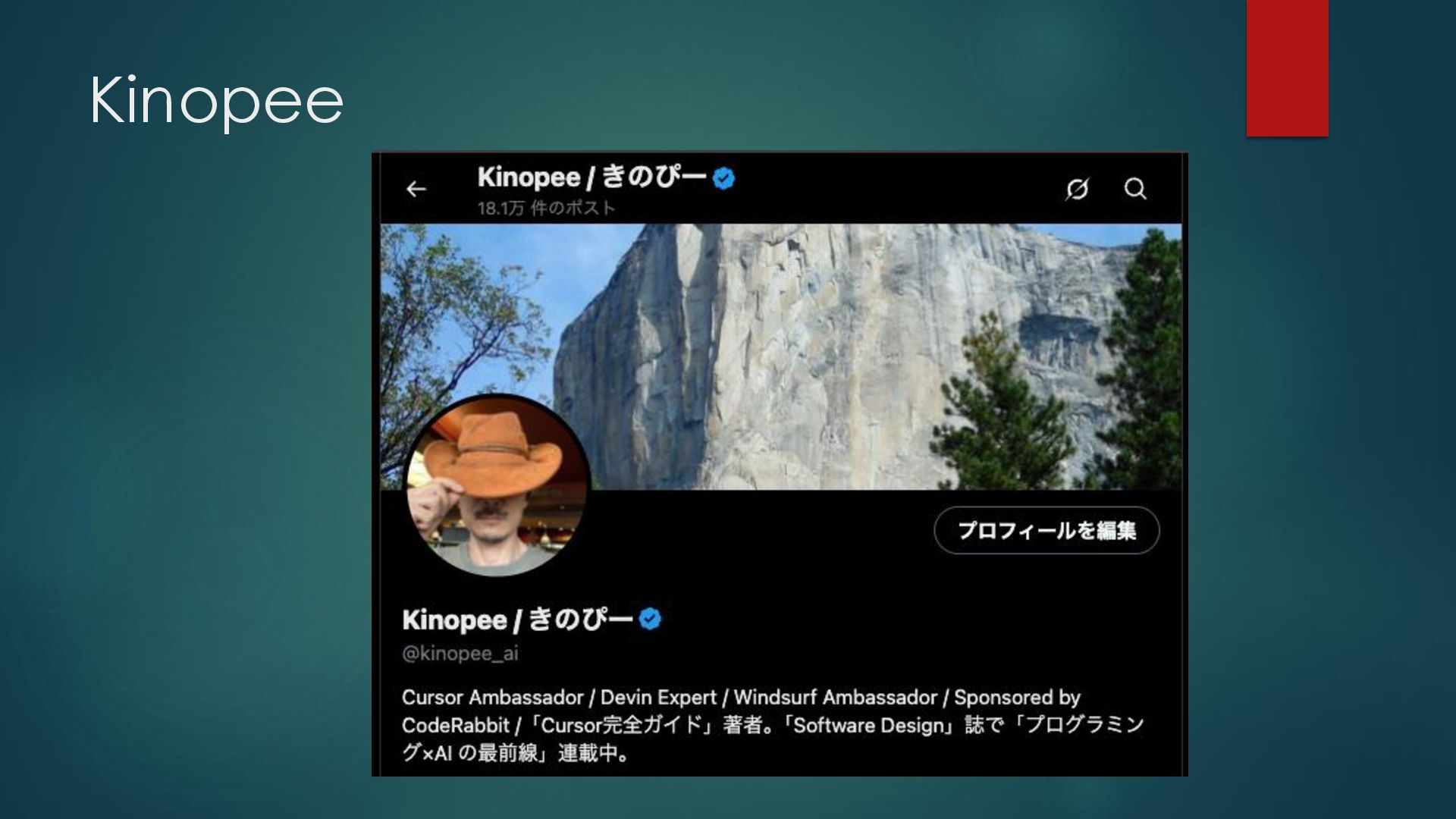Screen dimensions: 1456x819
Task: Click the red rectangle accent shape
Action: [x=1287, y=68]
